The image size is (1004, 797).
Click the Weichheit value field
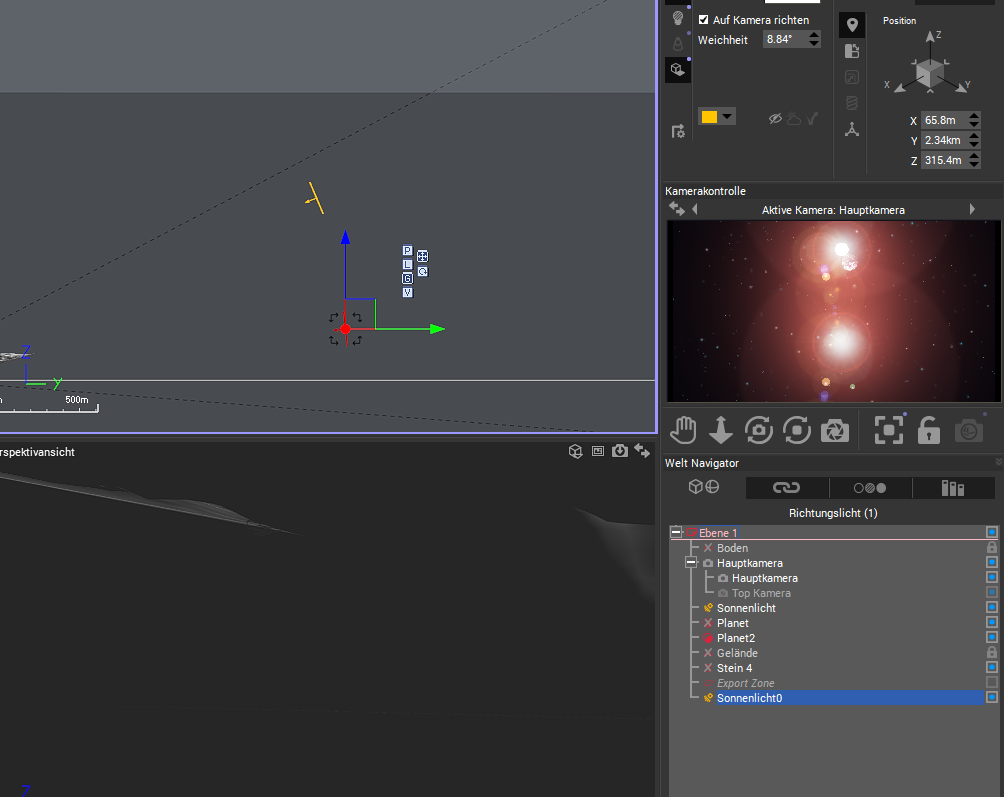pyautogui.click(x=785, y=39)
